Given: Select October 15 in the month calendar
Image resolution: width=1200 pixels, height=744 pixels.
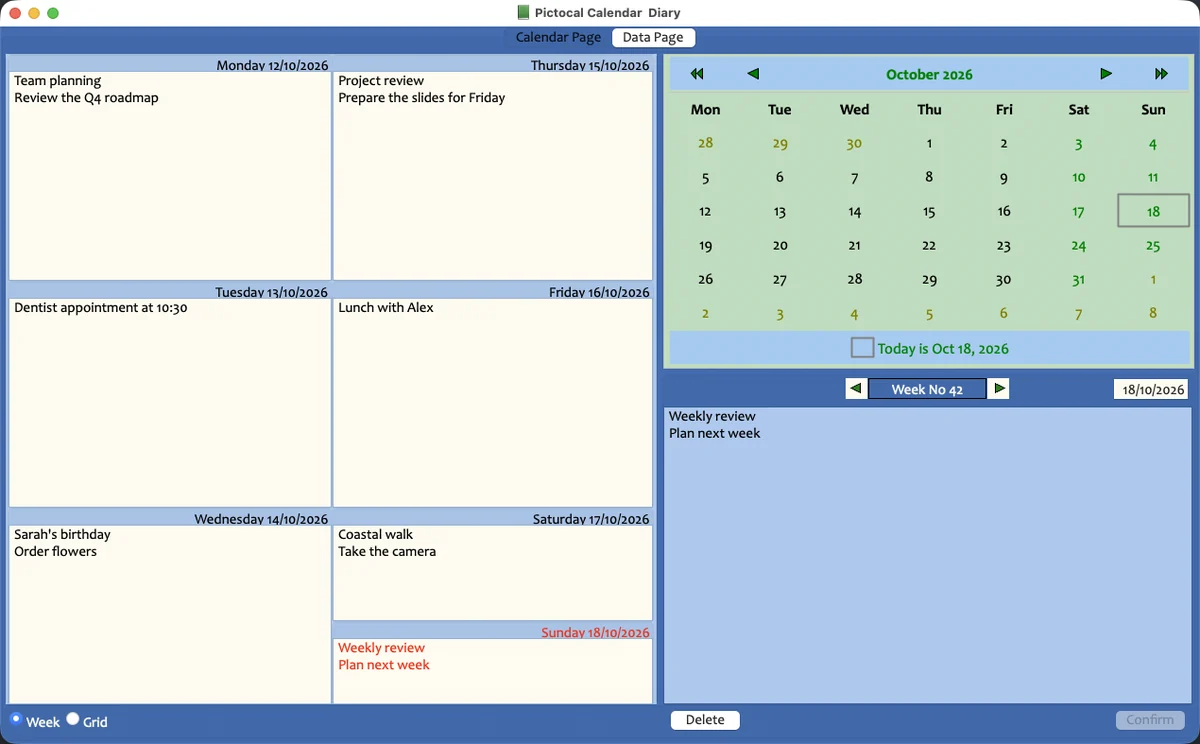Looking at the screenshot, I should 929,212.
